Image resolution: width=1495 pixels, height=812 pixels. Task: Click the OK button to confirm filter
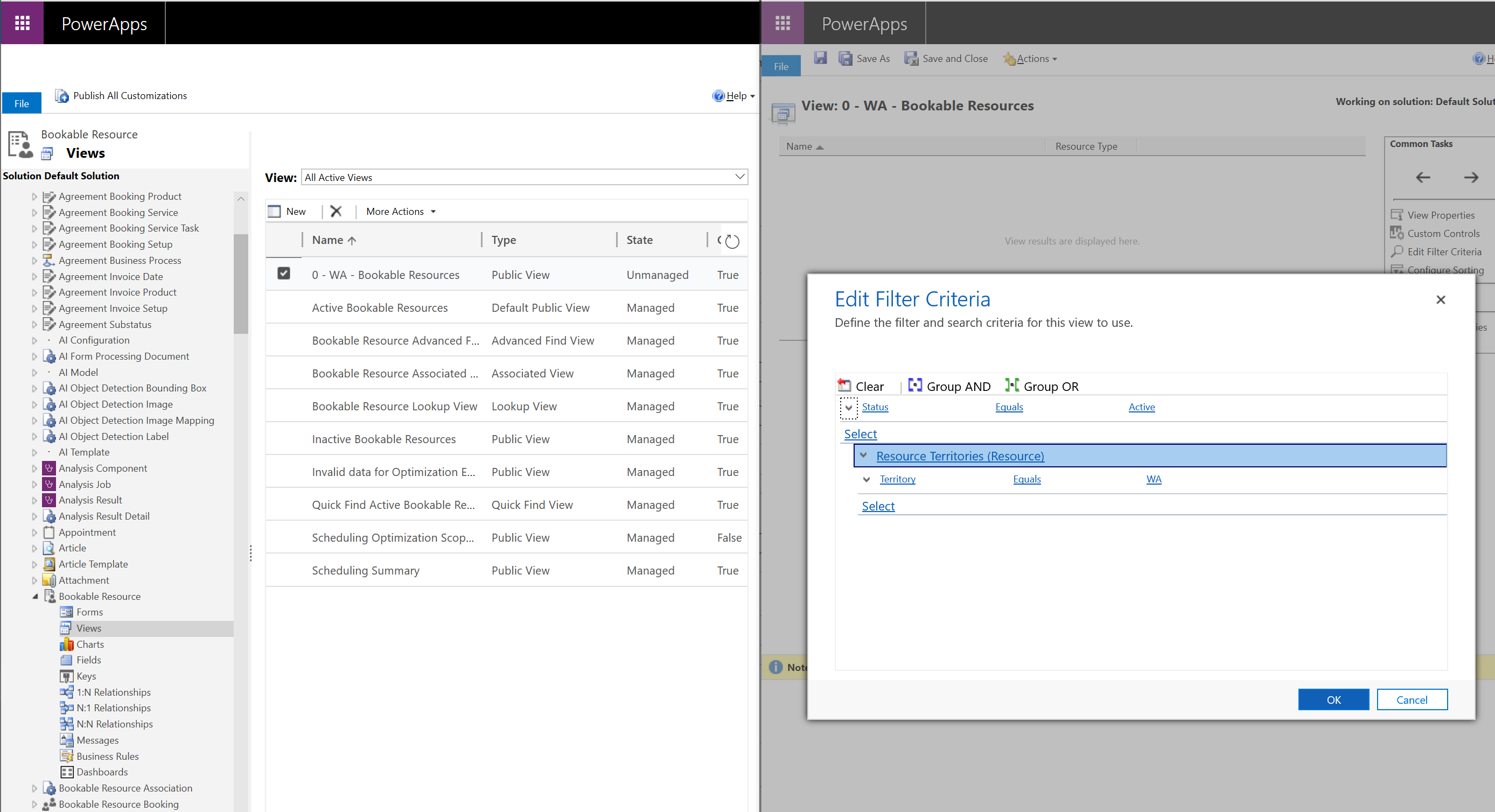tap(1333, 700)
